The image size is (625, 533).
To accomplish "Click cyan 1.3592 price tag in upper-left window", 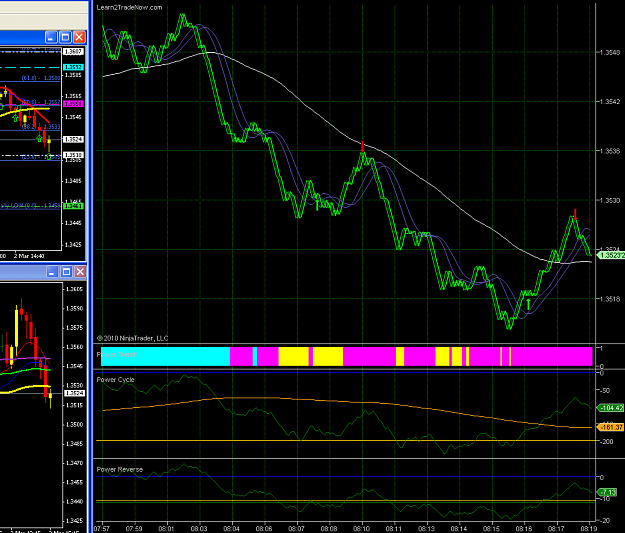I will pos(73,67).
